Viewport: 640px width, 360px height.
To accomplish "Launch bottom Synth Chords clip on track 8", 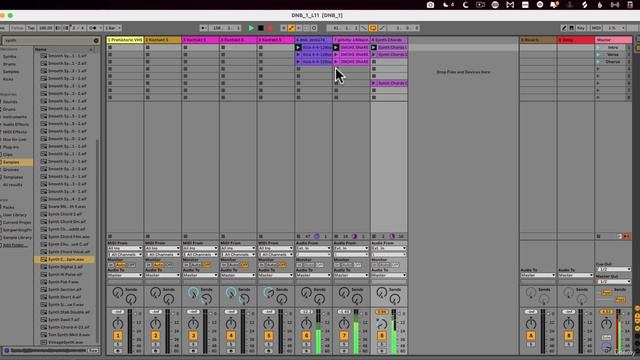I will (373, 83).
